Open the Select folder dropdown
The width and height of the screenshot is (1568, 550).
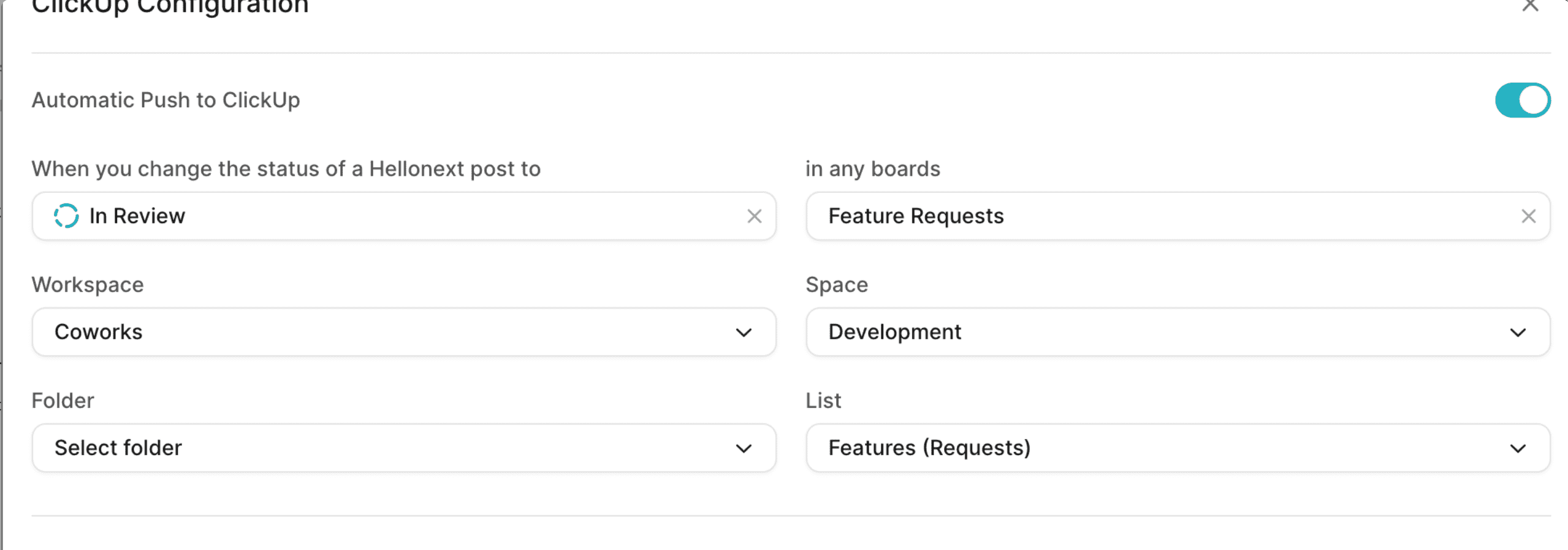point(404,448)
